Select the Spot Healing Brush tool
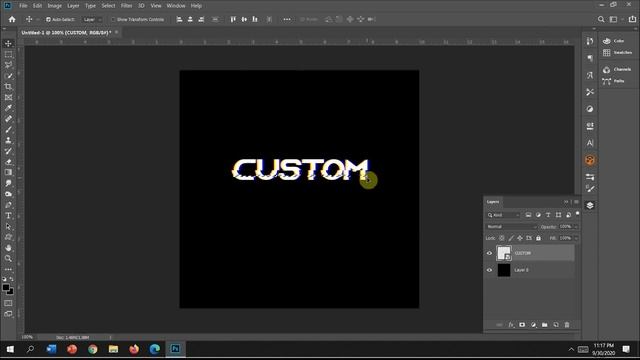Image resolution: width=640 pixels, height=360 pixels. pyautogui.click(x=8, y=119)
